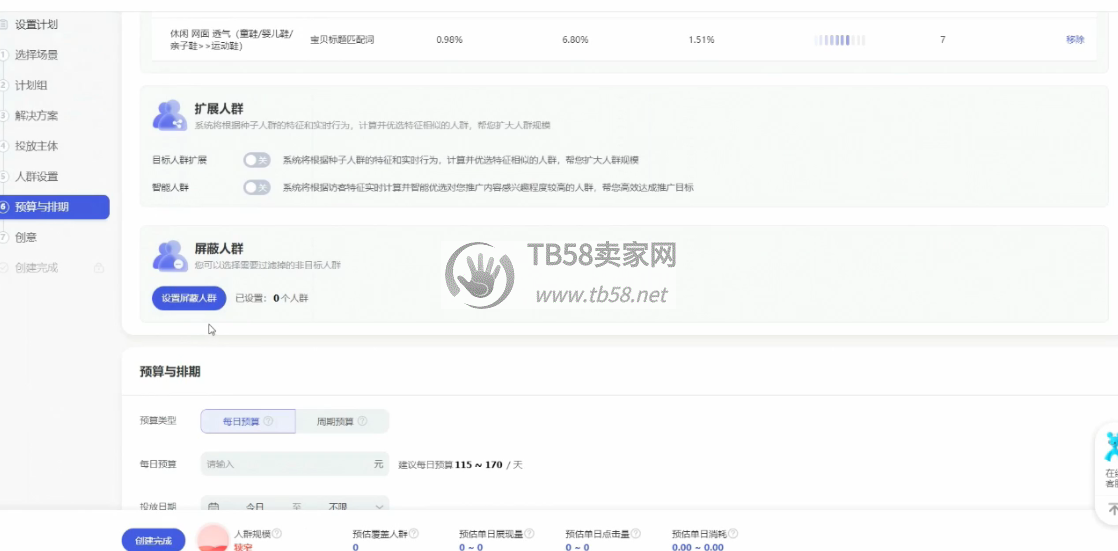Click the greyed 创建完成 sidebar step

click(36, 268)
